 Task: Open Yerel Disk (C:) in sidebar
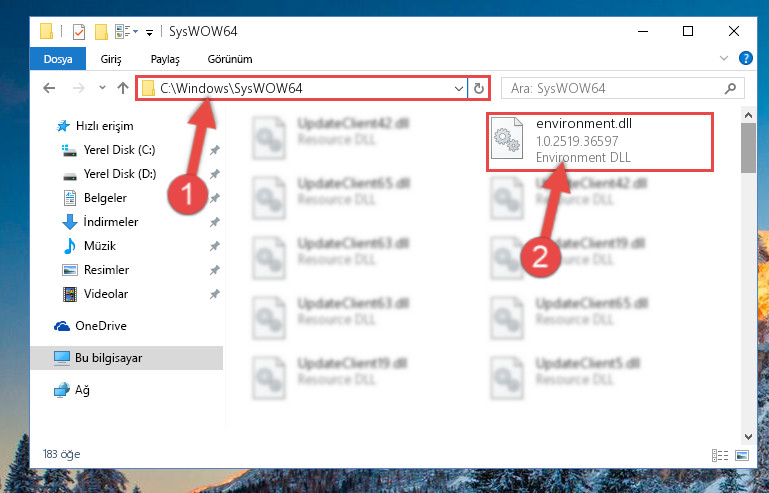pos(119,150)
